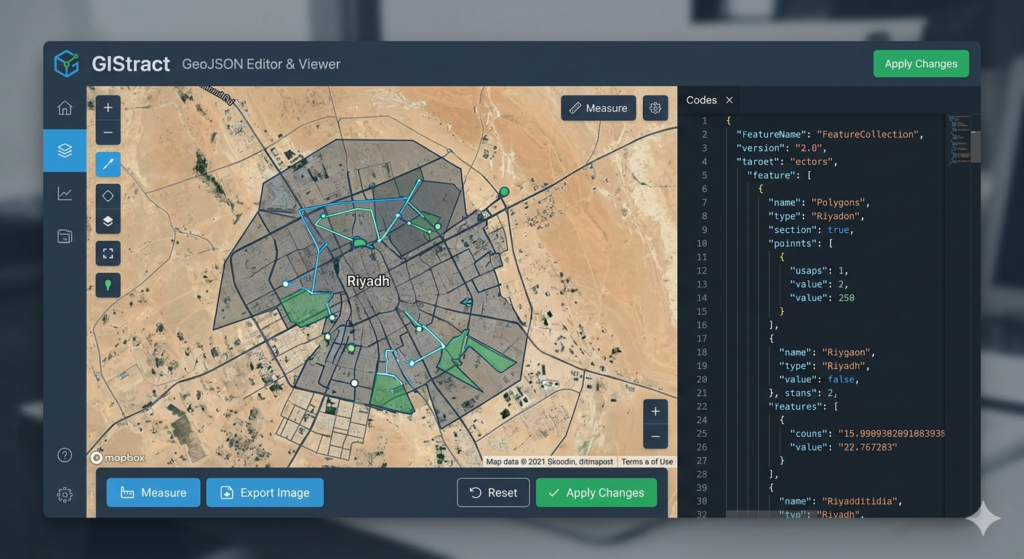Viewport: 1024px width, 559px height.
Task: Open the Help question mark icon
Action: coord(65,455)
